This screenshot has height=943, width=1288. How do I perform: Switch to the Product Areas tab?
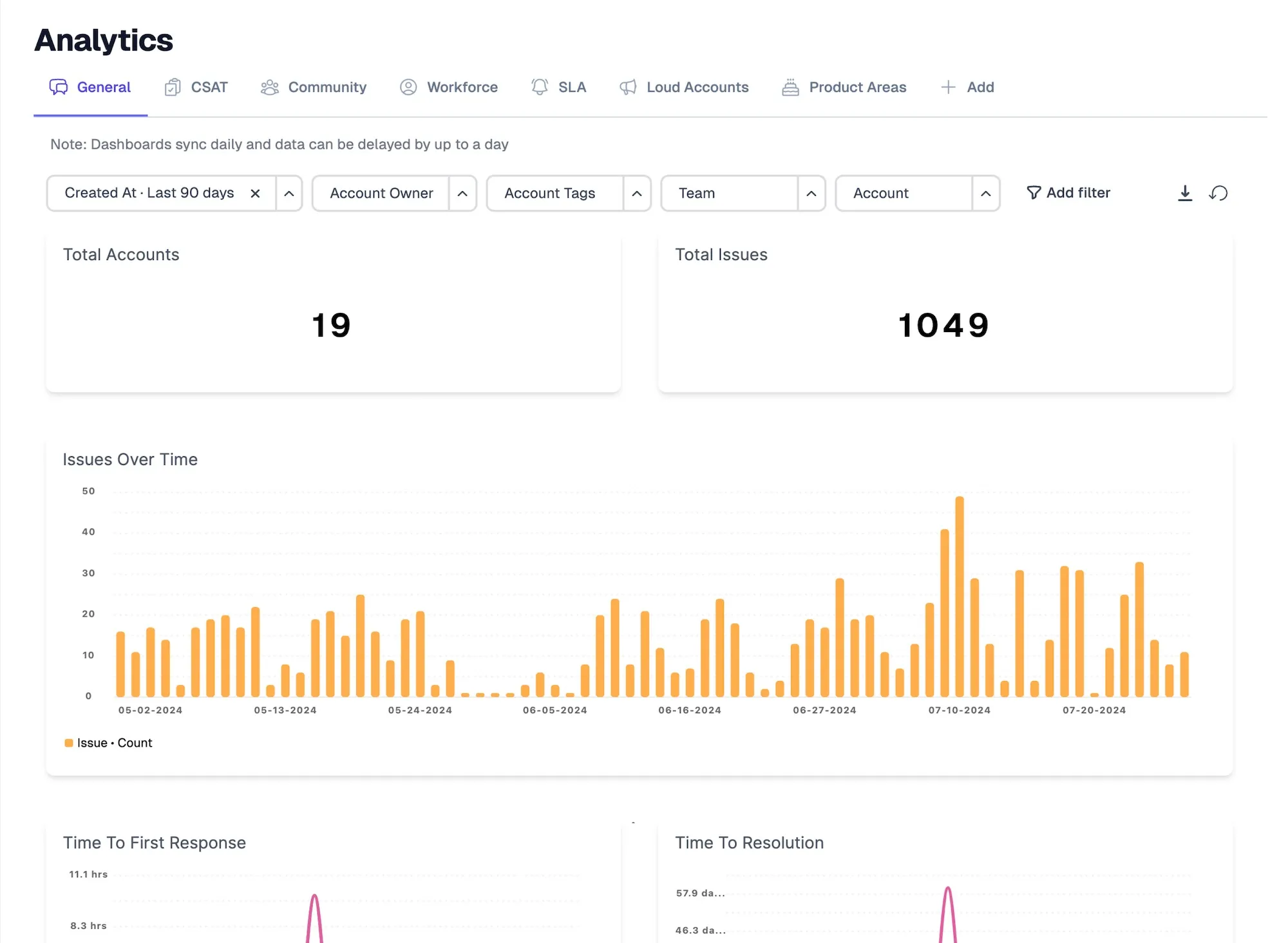click(844, 87)
